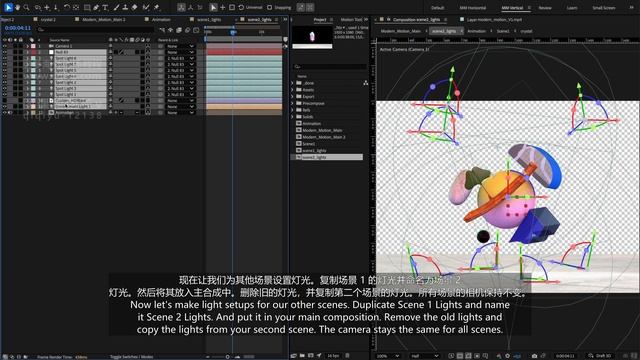Open the parent dropdown for Spot Light 8
The width and height of the screenshot is (640, 360).
(181, 58)
